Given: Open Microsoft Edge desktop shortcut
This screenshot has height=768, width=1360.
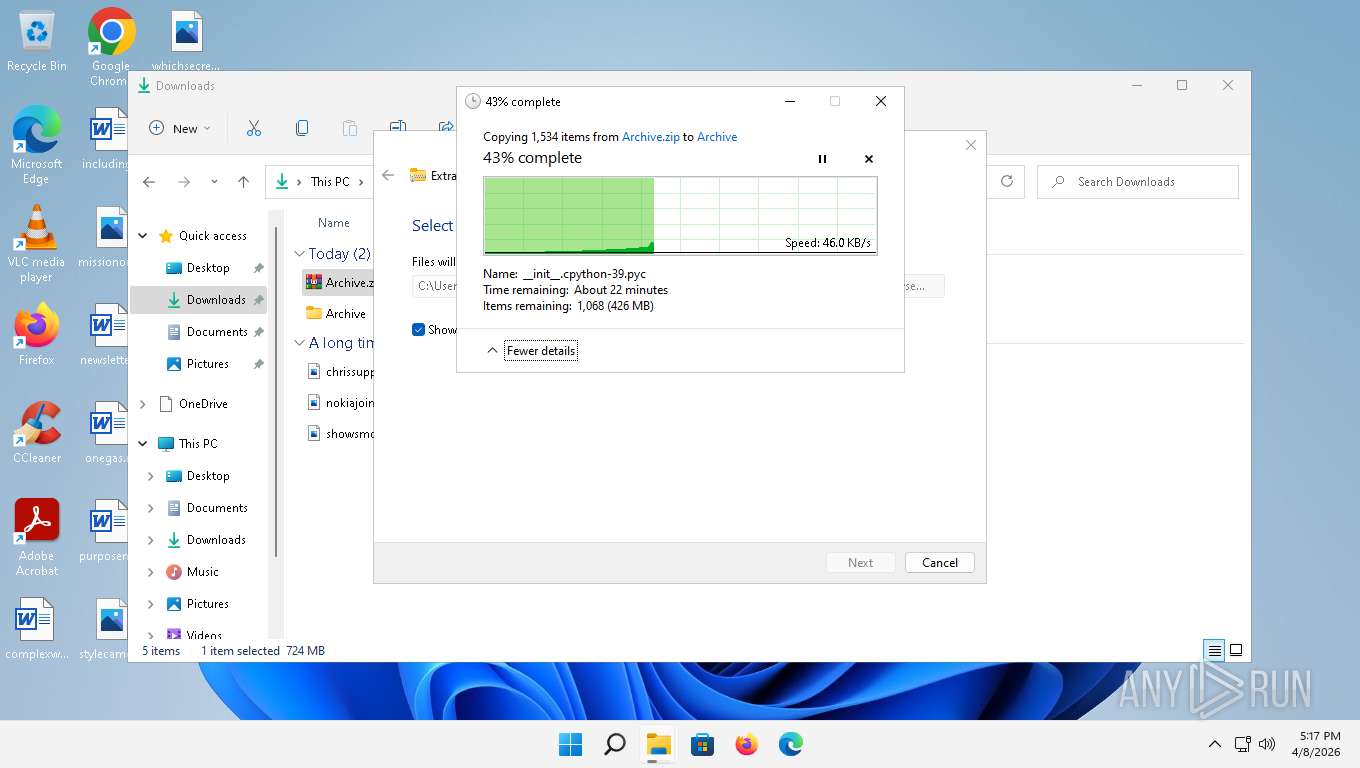Looking at the screenshot, I should 37,145.
